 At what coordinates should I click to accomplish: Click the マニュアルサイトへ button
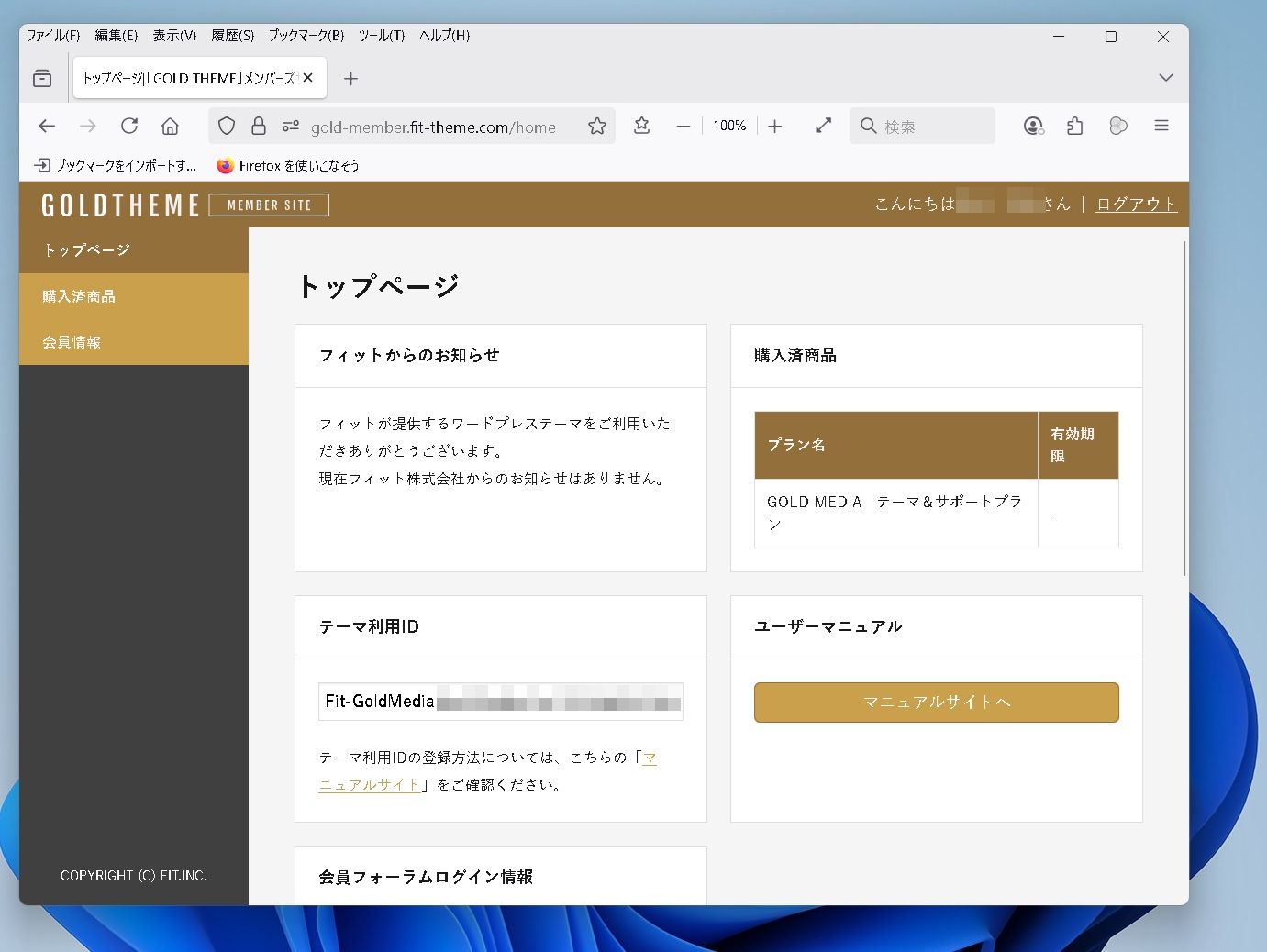click(937, 703)
